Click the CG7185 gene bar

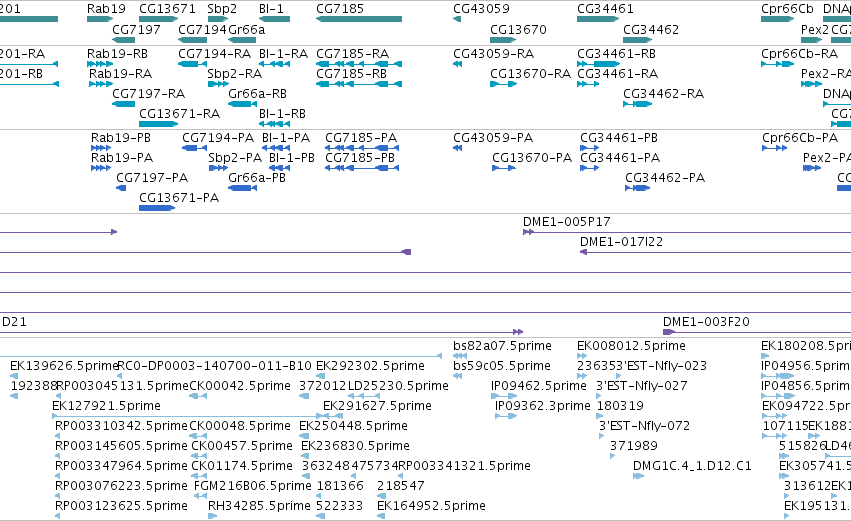coord(359,19)
